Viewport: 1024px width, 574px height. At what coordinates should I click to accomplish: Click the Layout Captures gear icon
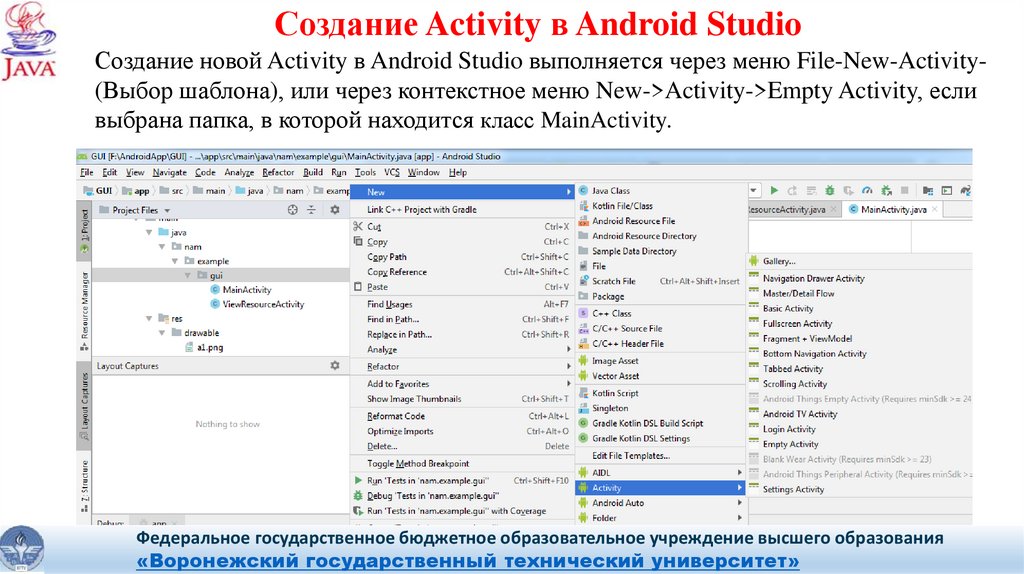point(335,366)
